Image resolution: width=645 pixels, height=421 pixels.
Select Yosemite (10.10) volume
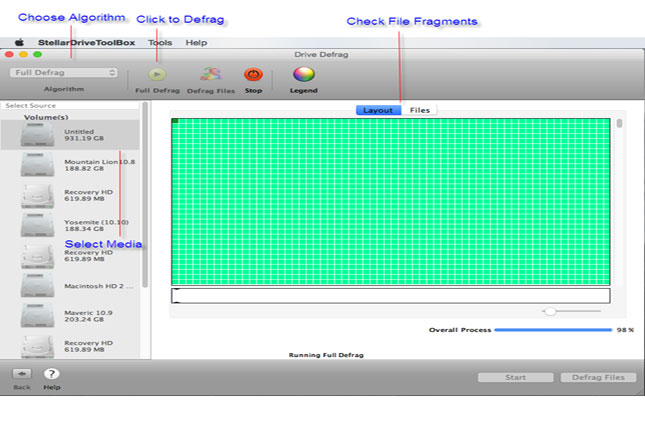(x=70, y=225)
